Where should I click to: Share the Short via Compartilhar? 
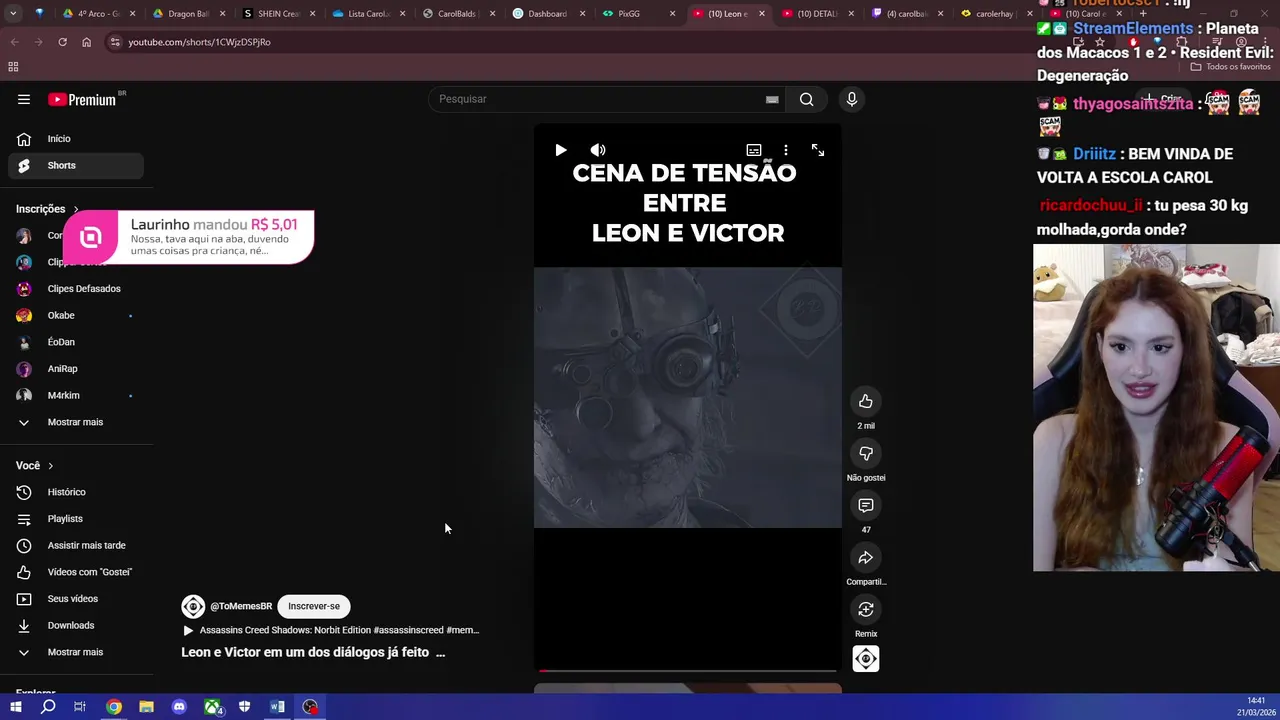(866, 557)
